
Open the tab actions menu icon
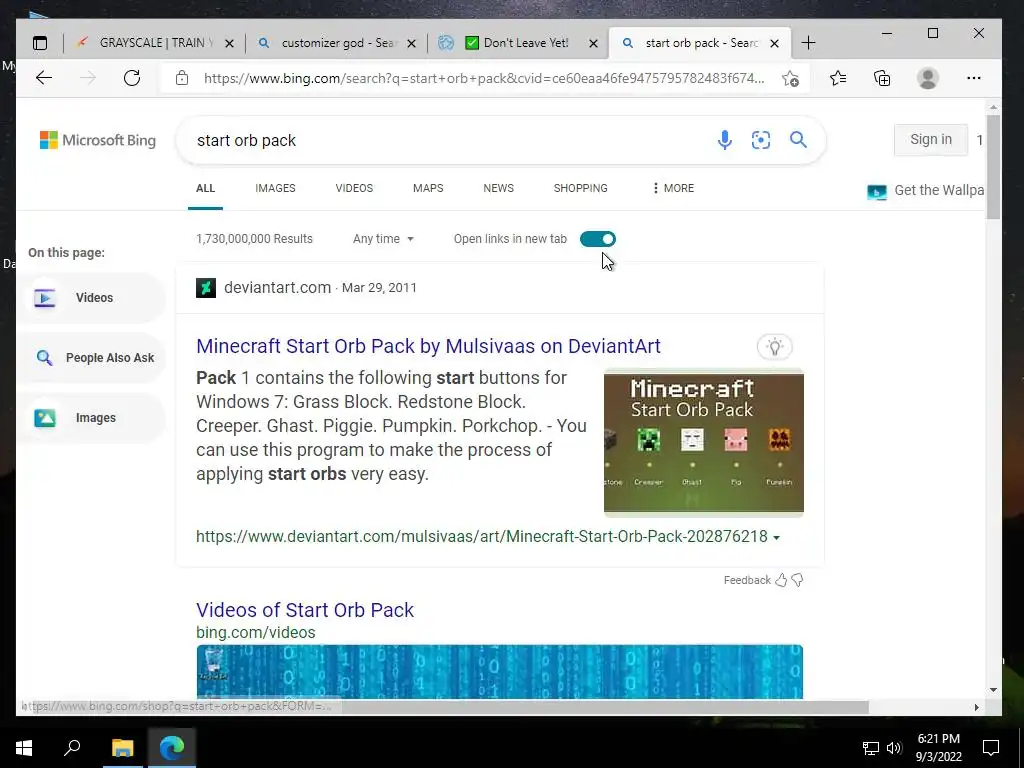click(40, 43)
